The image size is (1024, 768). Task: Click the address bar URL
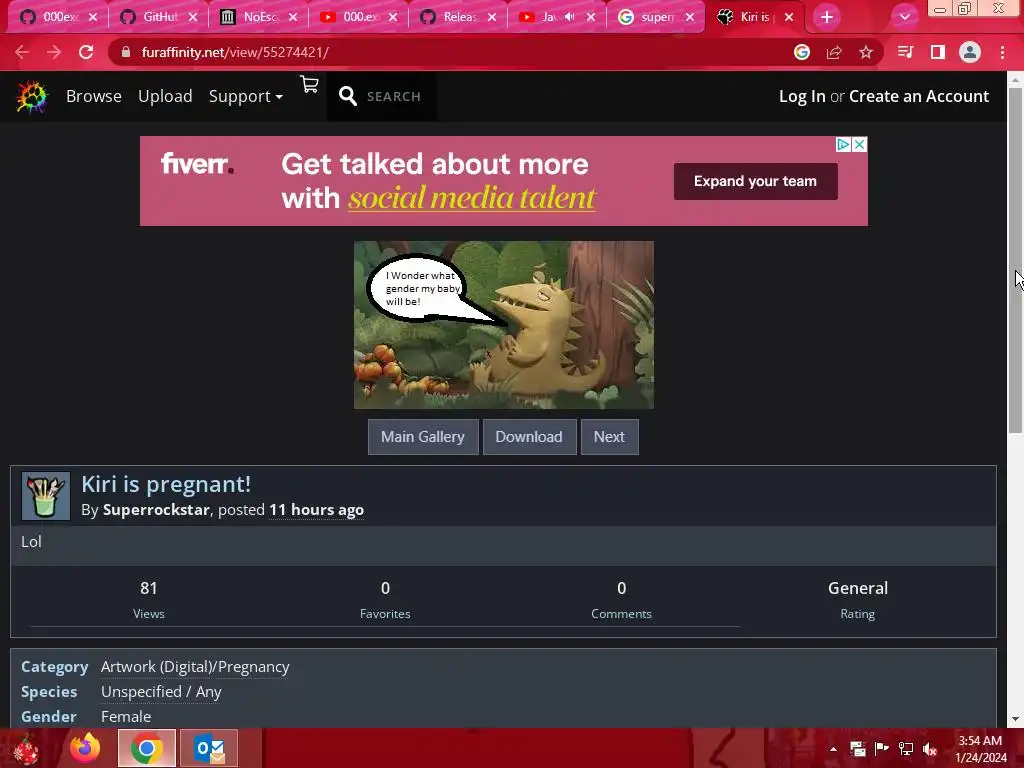pyautogui.click(x=235, y=52)
